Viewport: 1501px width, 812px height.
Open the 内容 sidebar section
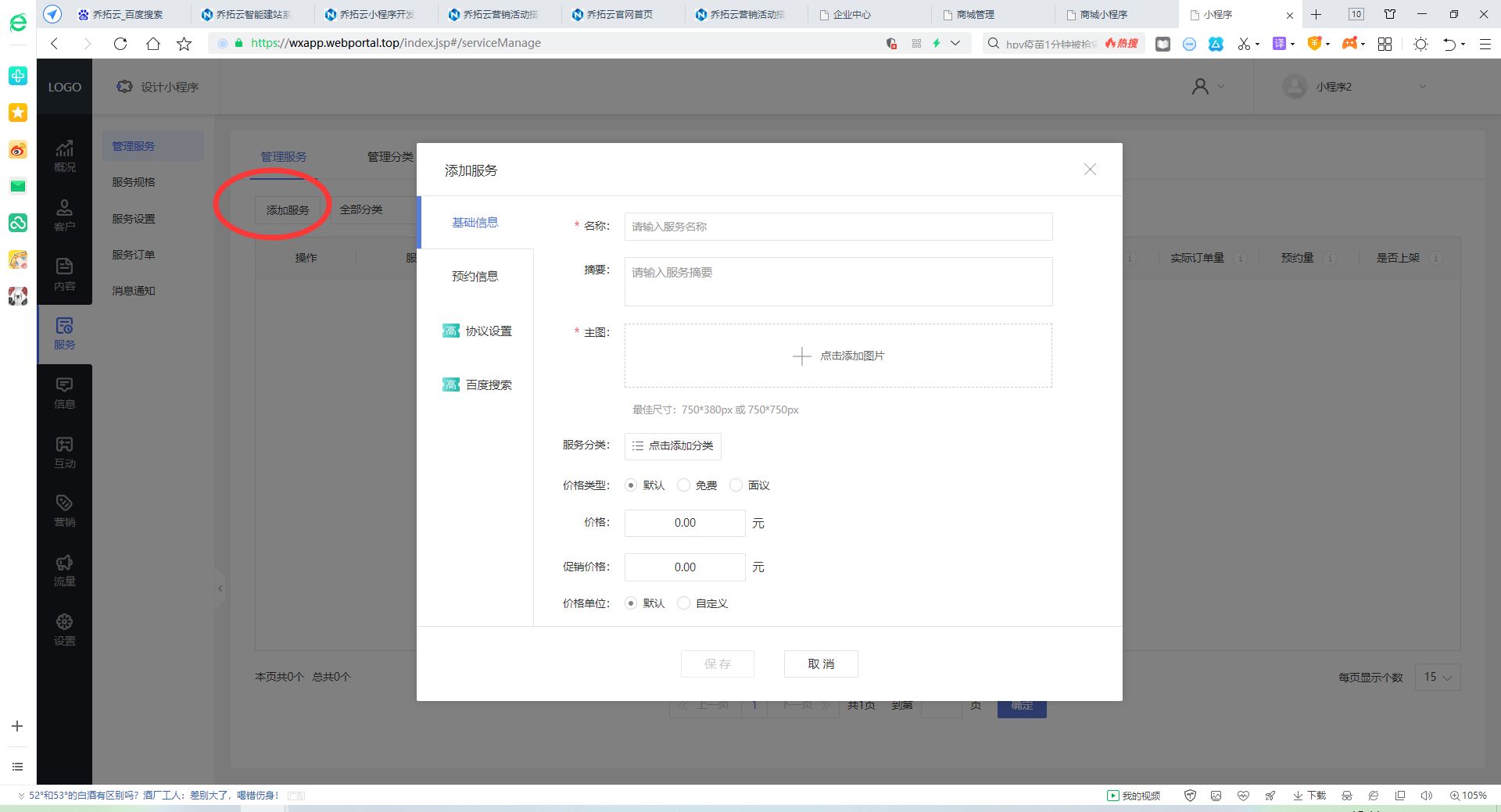(64, 274)
